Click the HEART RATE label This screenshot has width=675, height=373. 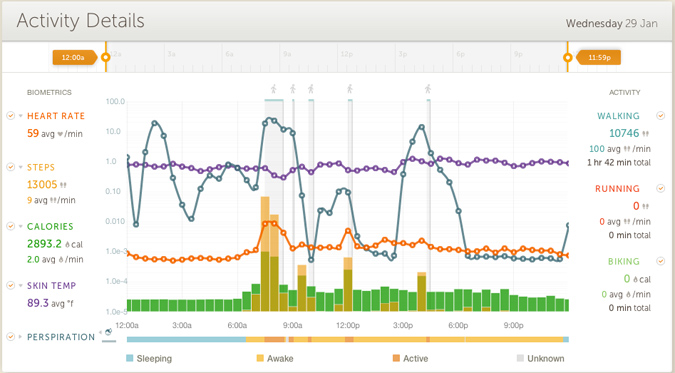[x=56, y=116]
